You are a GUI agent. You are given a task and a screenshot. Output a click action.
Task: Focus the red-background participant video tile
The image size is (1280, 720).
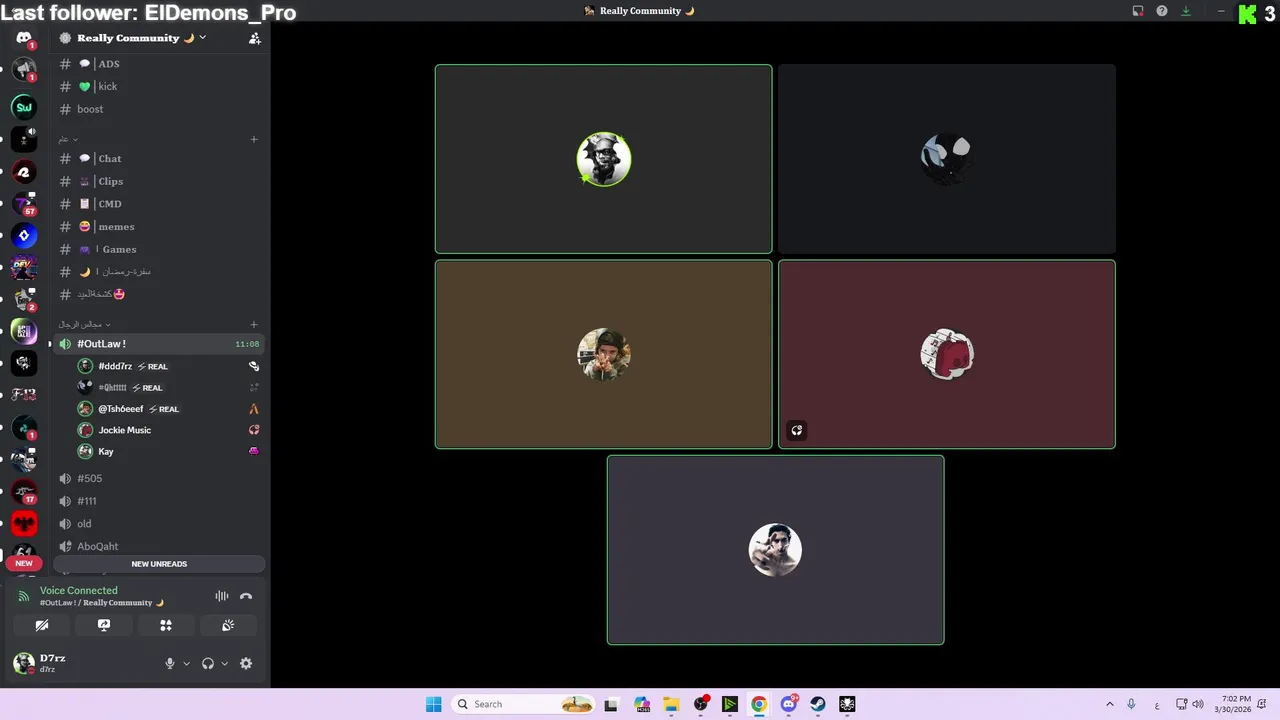point(947,354)
